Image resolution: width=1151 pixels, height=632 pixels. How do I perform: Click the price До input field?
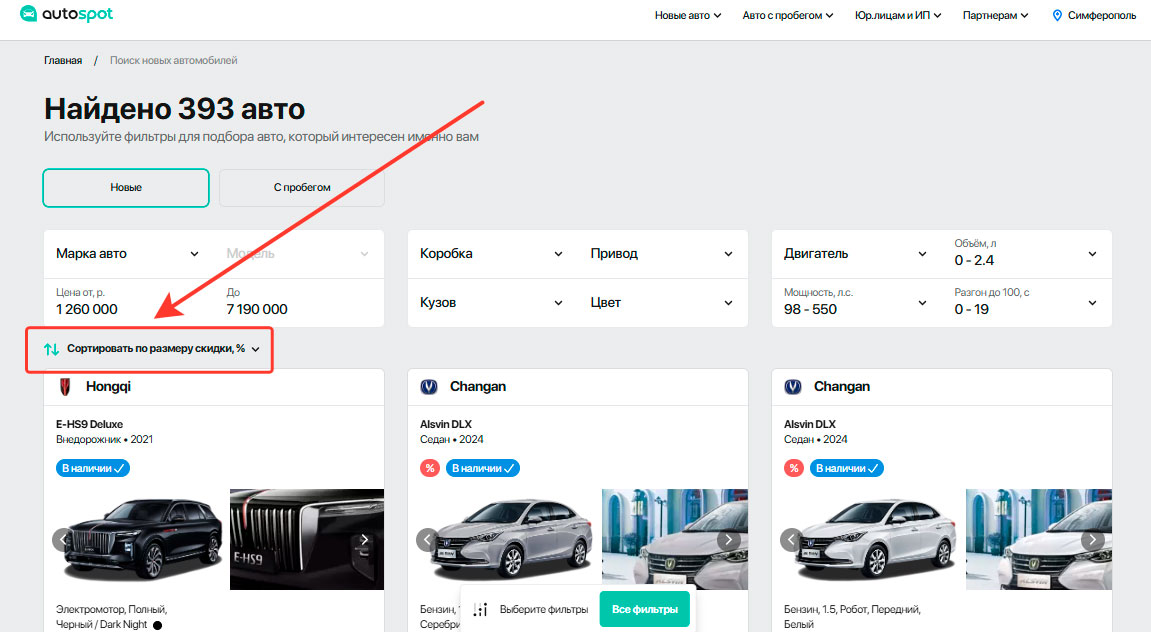297,302
